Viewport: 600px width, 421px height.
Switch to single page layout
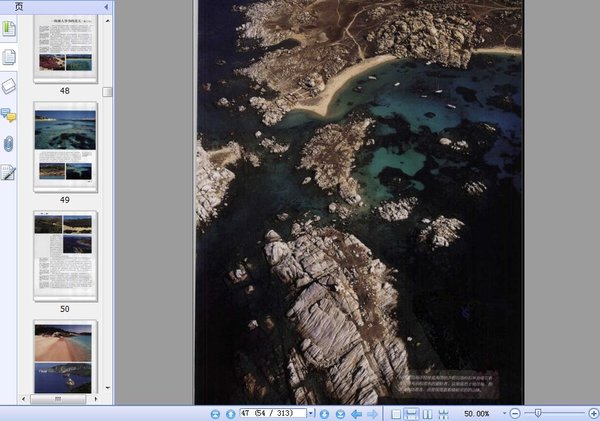397,413
